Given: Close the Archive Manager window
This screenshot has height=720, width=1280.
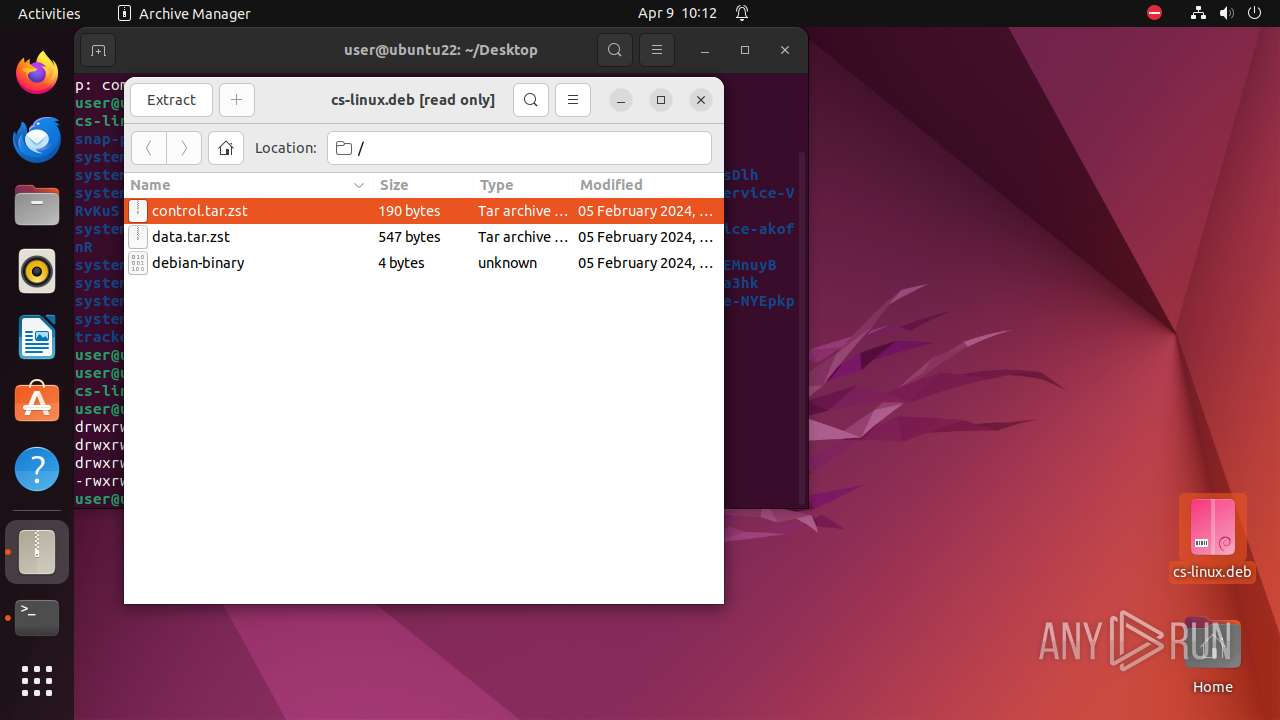Looking at the screenshot, I should (701, 100).
